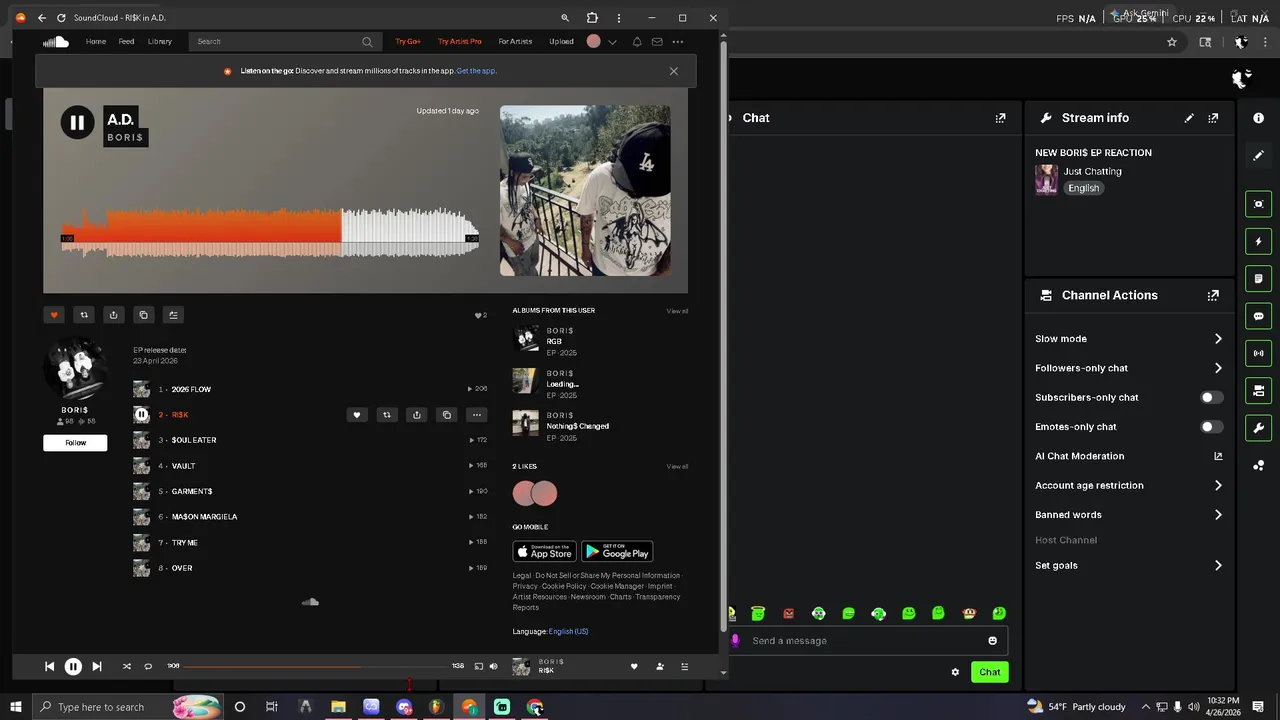Seek in the orange track waveform
Screen dimensions: 1280x720
point(270,232)
